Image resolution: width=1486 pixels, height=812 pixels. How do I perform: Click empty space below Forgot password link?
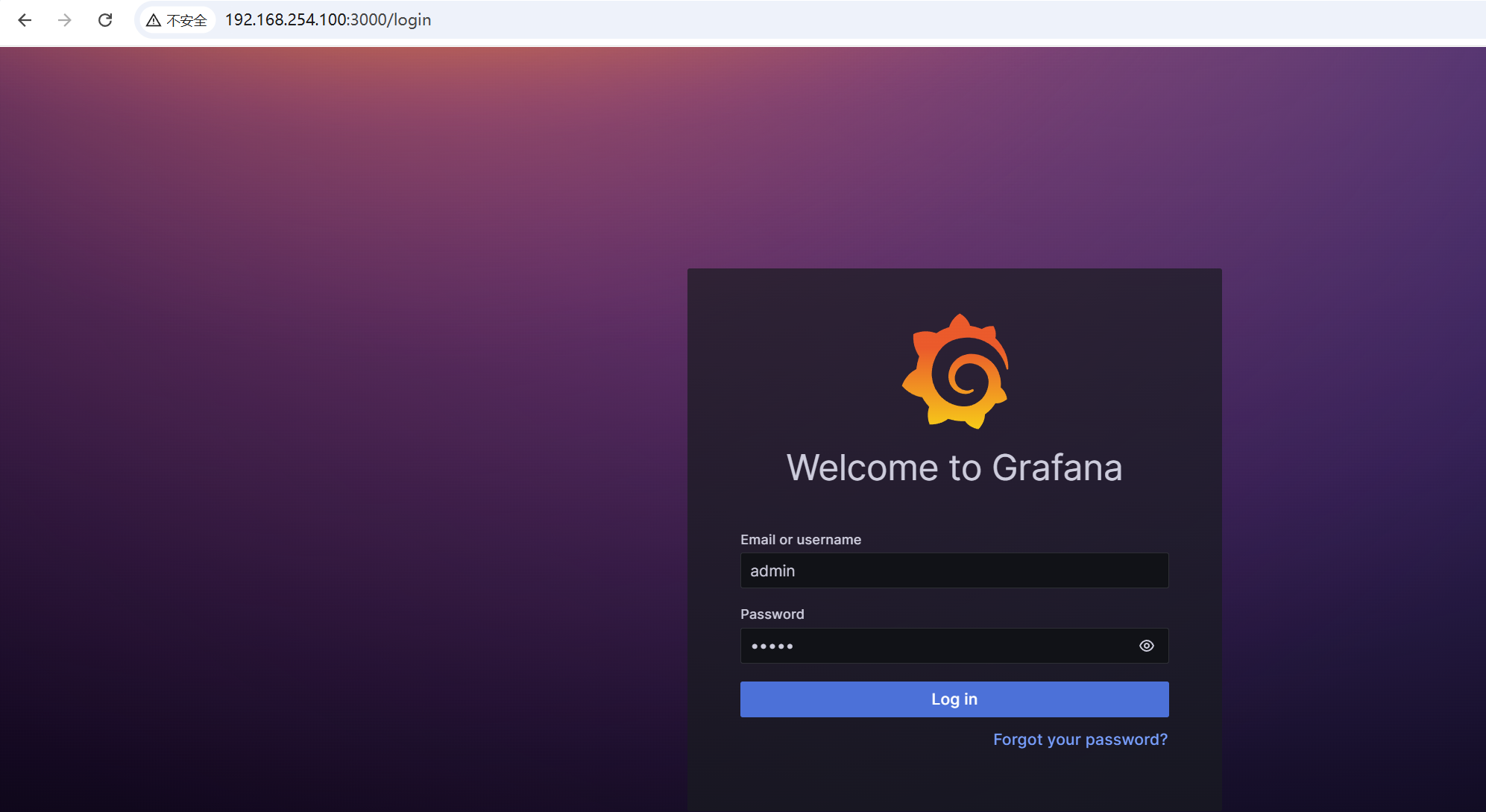click(954, 783)
